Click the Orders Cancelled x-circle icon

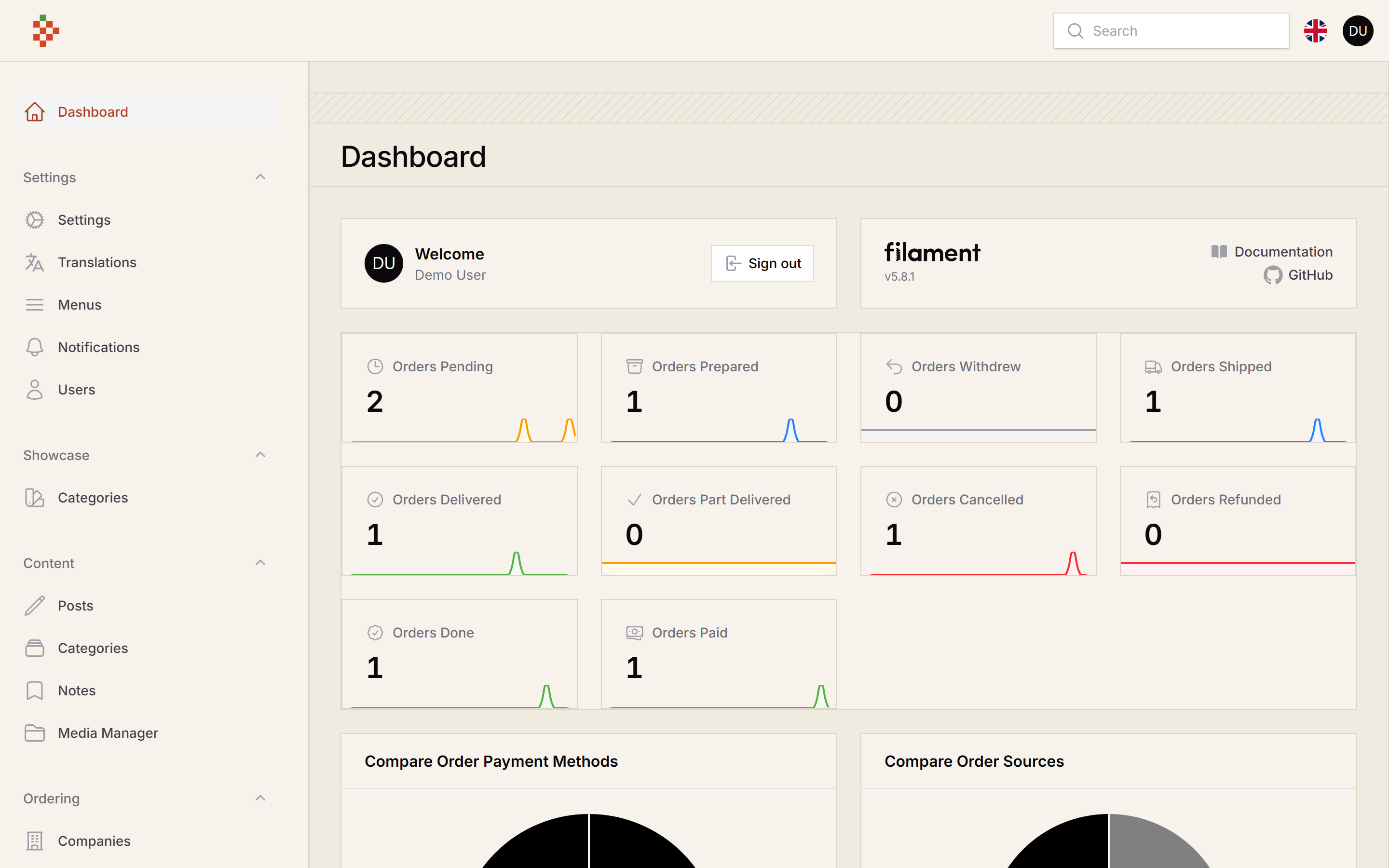pos(894,500)
